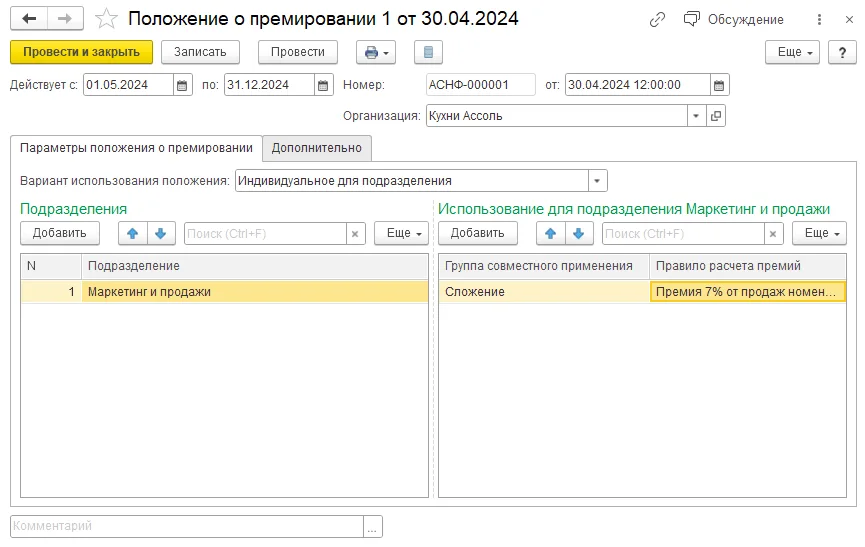Edit the Действует с date field
The width and height of the screenshot is (865, 547).
point(128,85)
